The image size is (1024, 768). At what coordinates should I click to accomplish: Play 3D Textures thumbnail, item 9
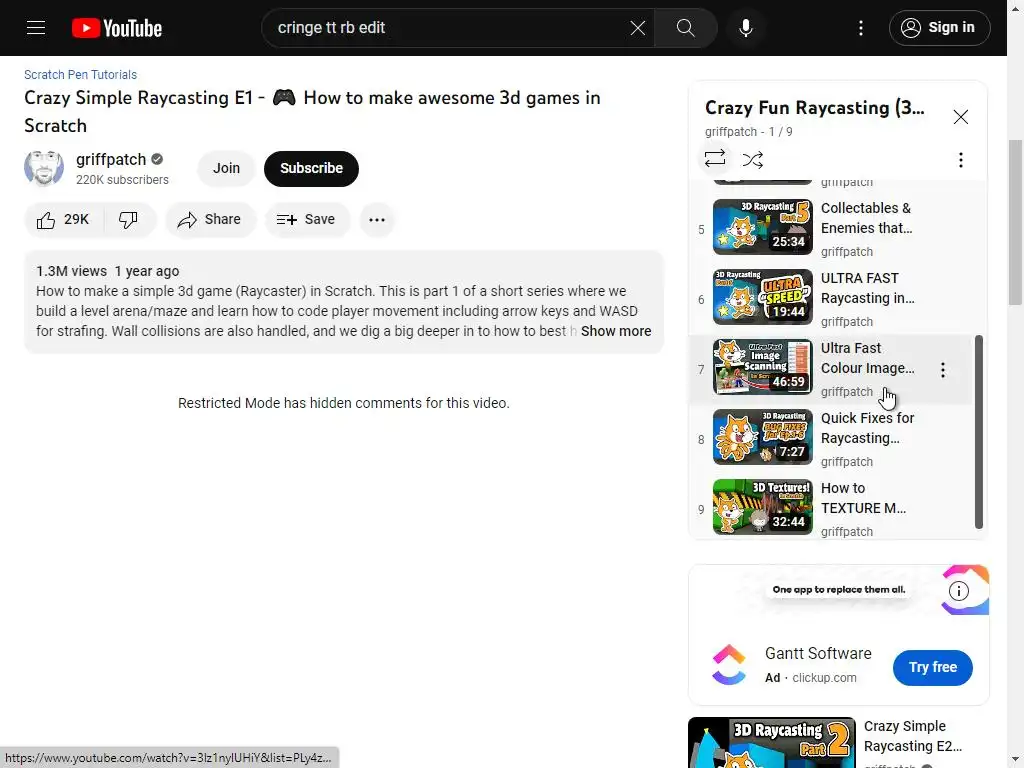[x=762, y=507]
